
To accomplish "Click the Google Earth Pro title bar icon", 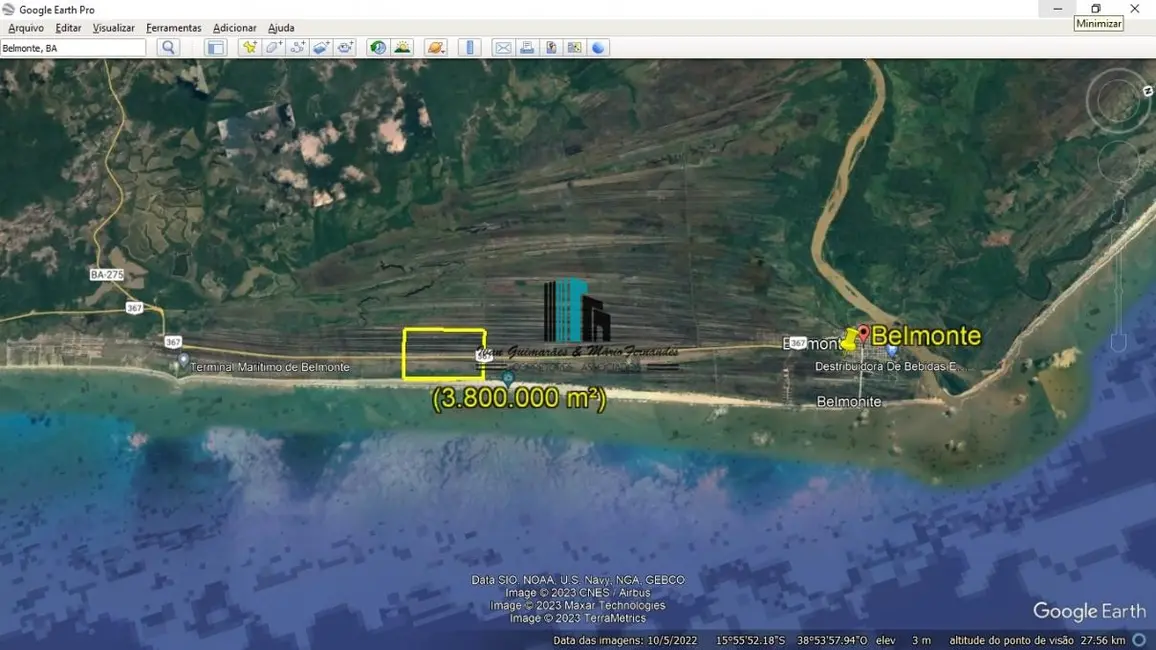I will [x=9, y=10].
